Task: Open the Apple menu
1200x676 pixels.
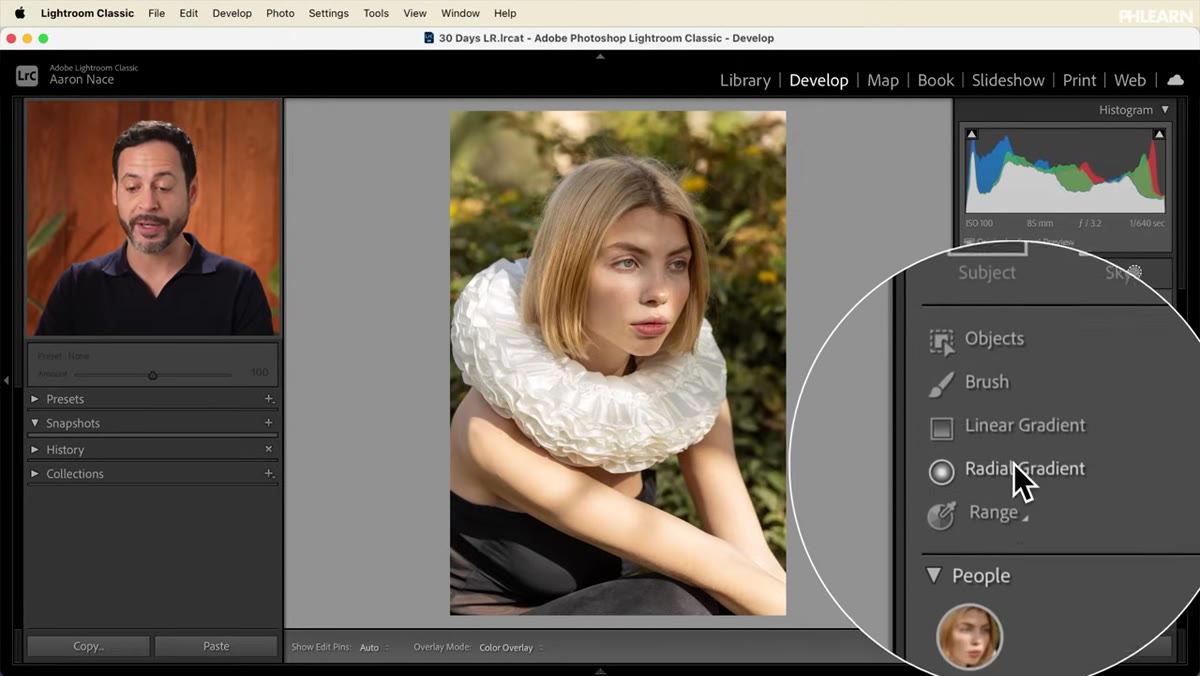Action: click(x=19, y=13)
